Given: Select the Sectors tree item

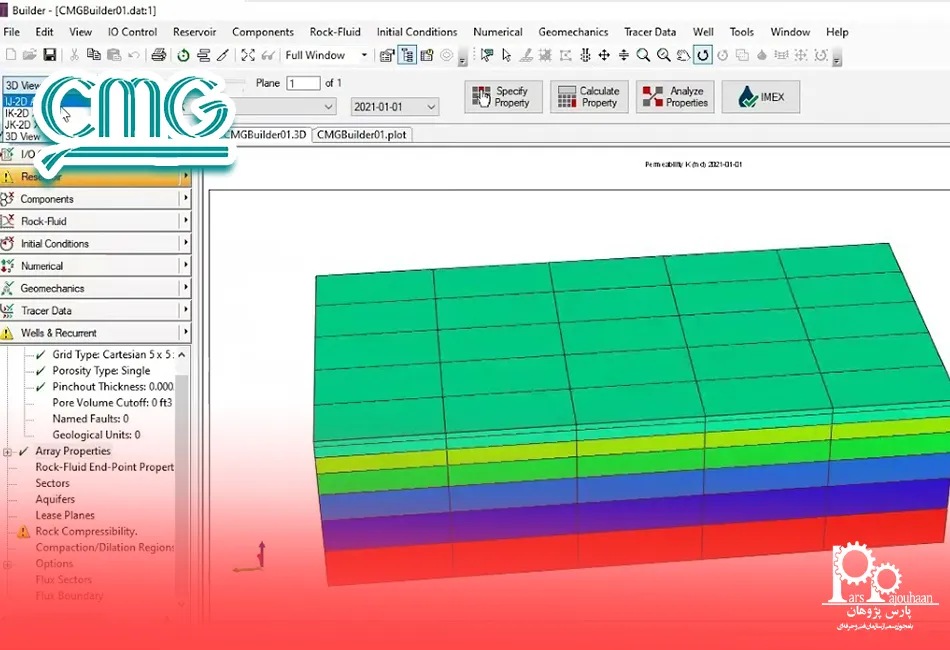Looking at the screenshot, I should 52,483.
